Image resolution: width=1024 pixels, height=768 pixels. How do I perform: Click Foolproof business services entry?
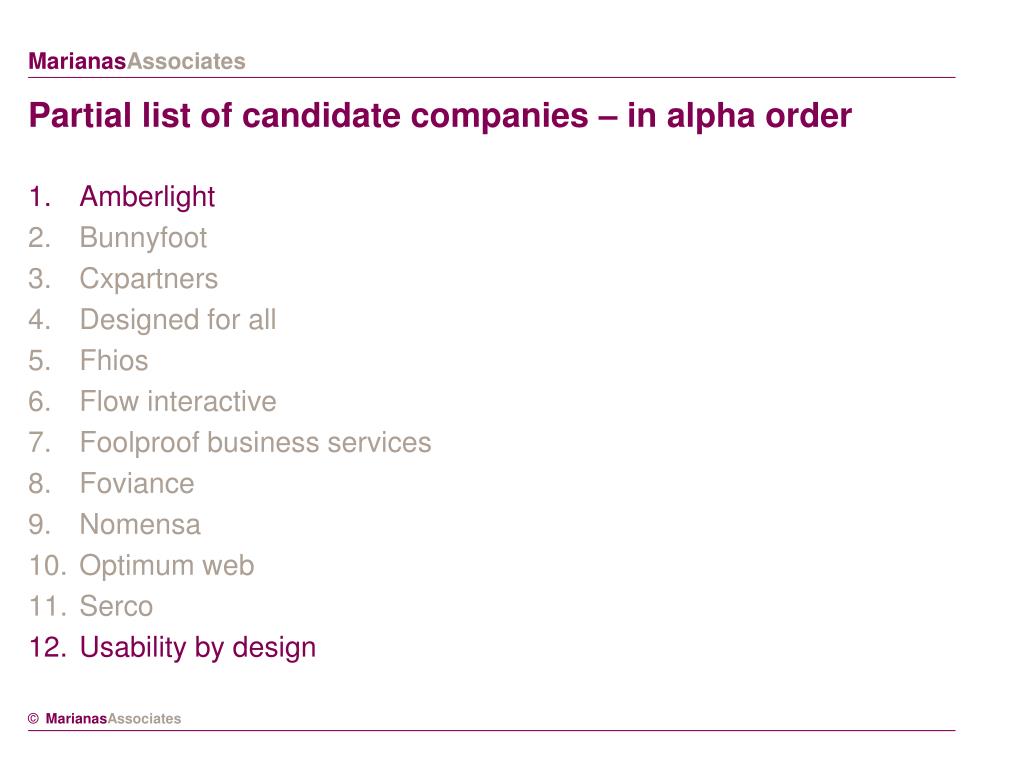255,443
